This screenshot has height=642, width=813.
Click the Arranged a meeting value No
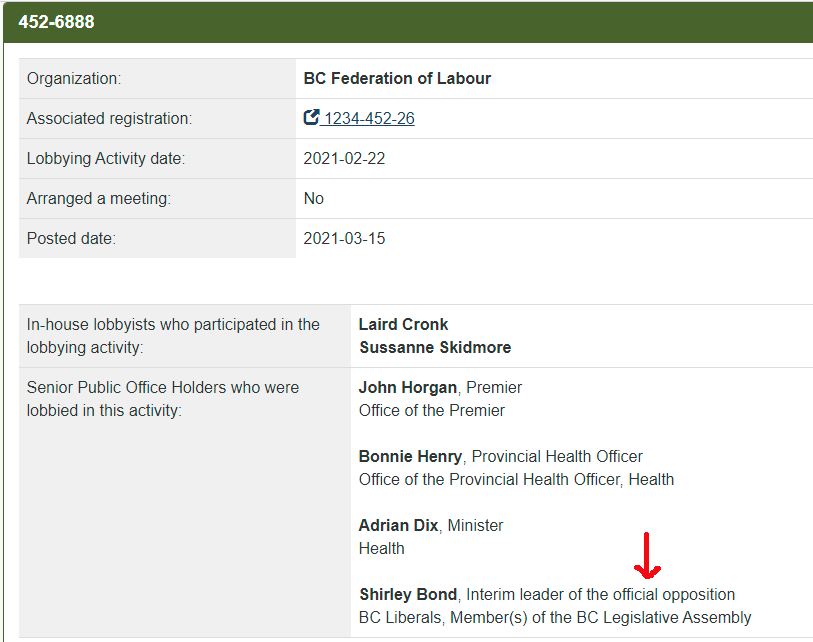(x=314, y=198)
